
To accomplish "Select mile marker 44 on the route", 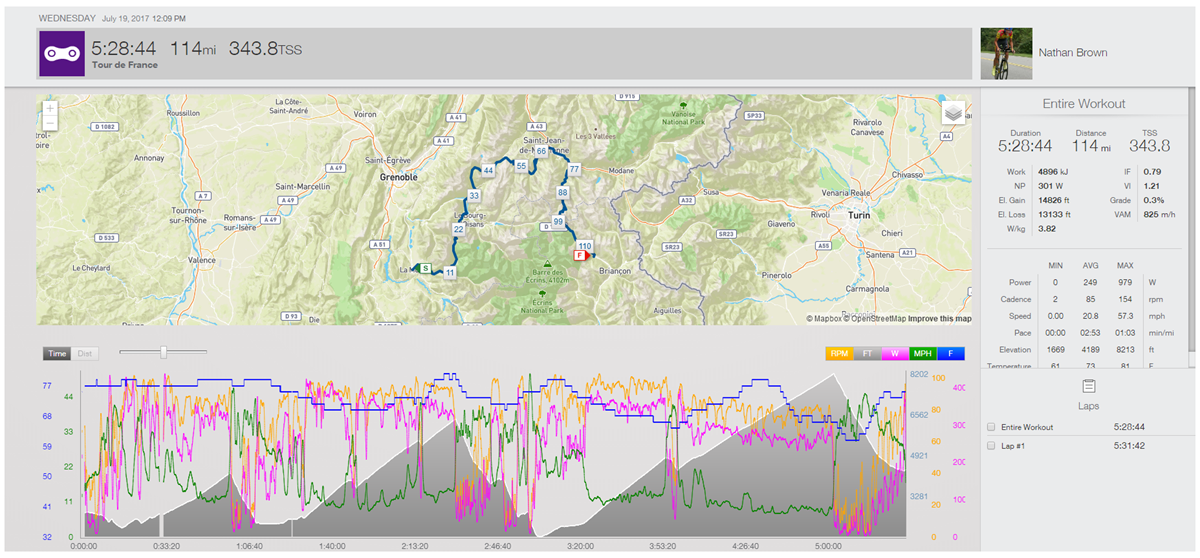I will click(488, 170).
